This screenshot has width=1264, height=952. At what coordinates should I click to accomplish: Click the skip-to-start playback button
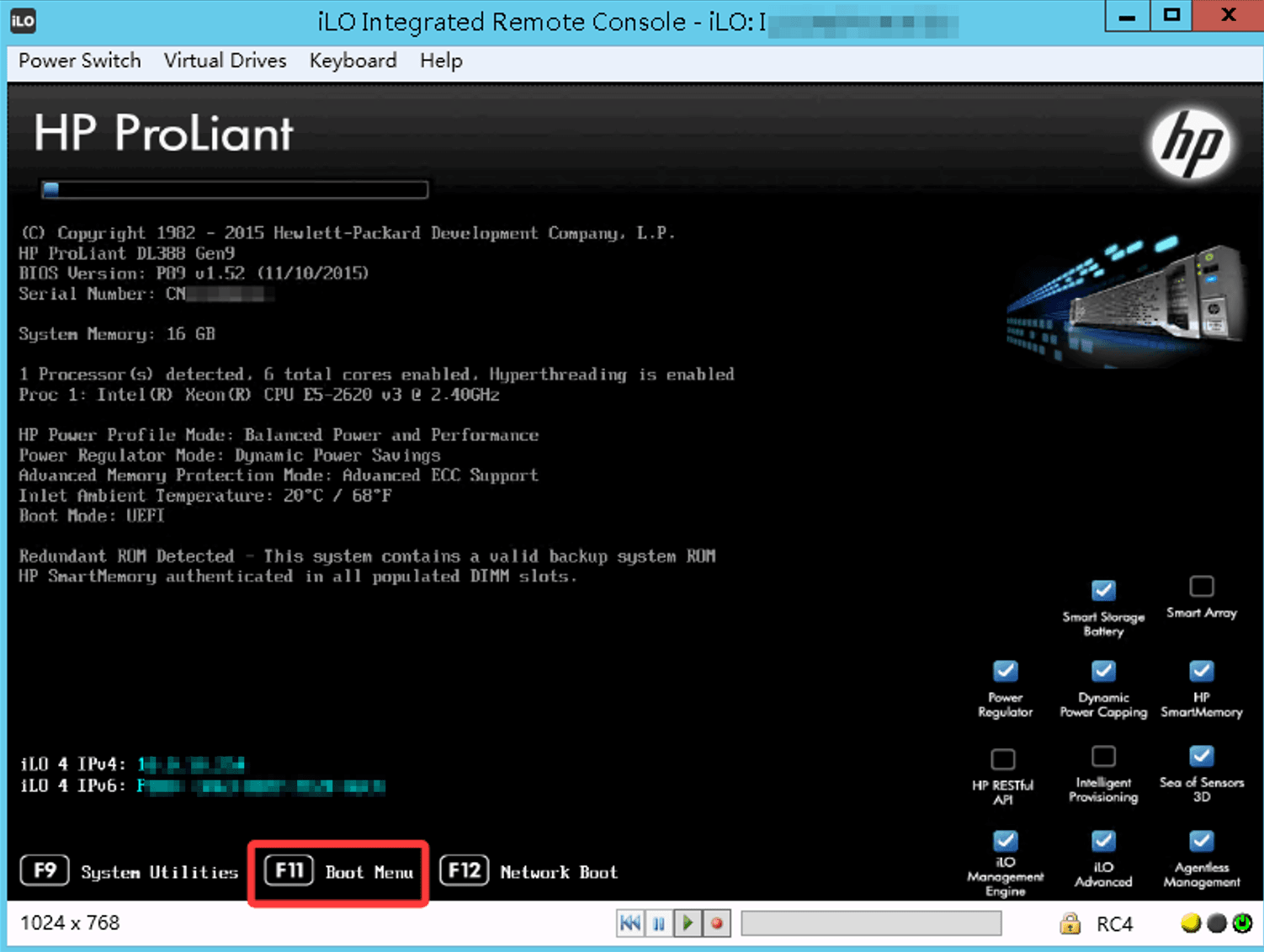(629, 923)
